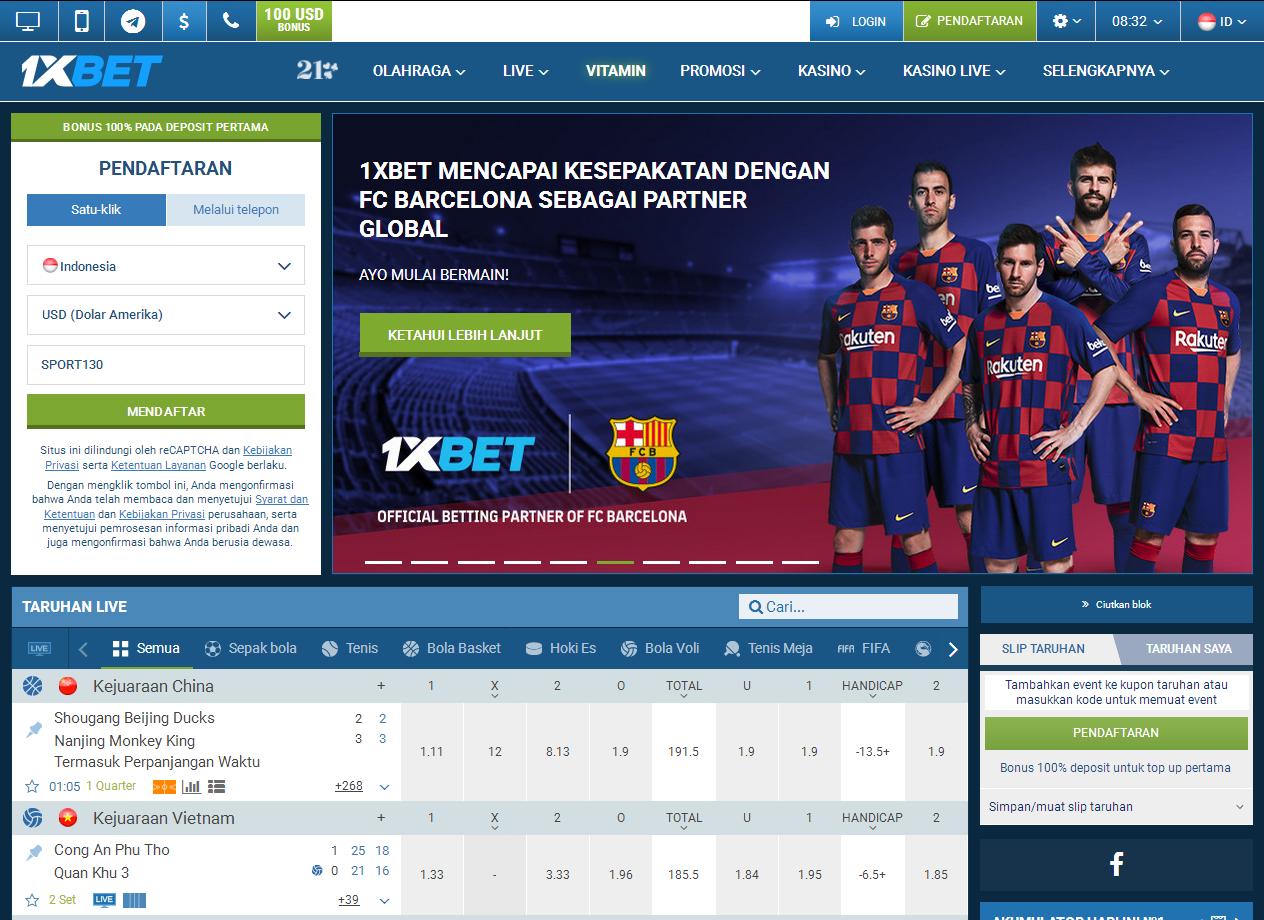Open the ID language dropdown

[x=1222, y=21]
